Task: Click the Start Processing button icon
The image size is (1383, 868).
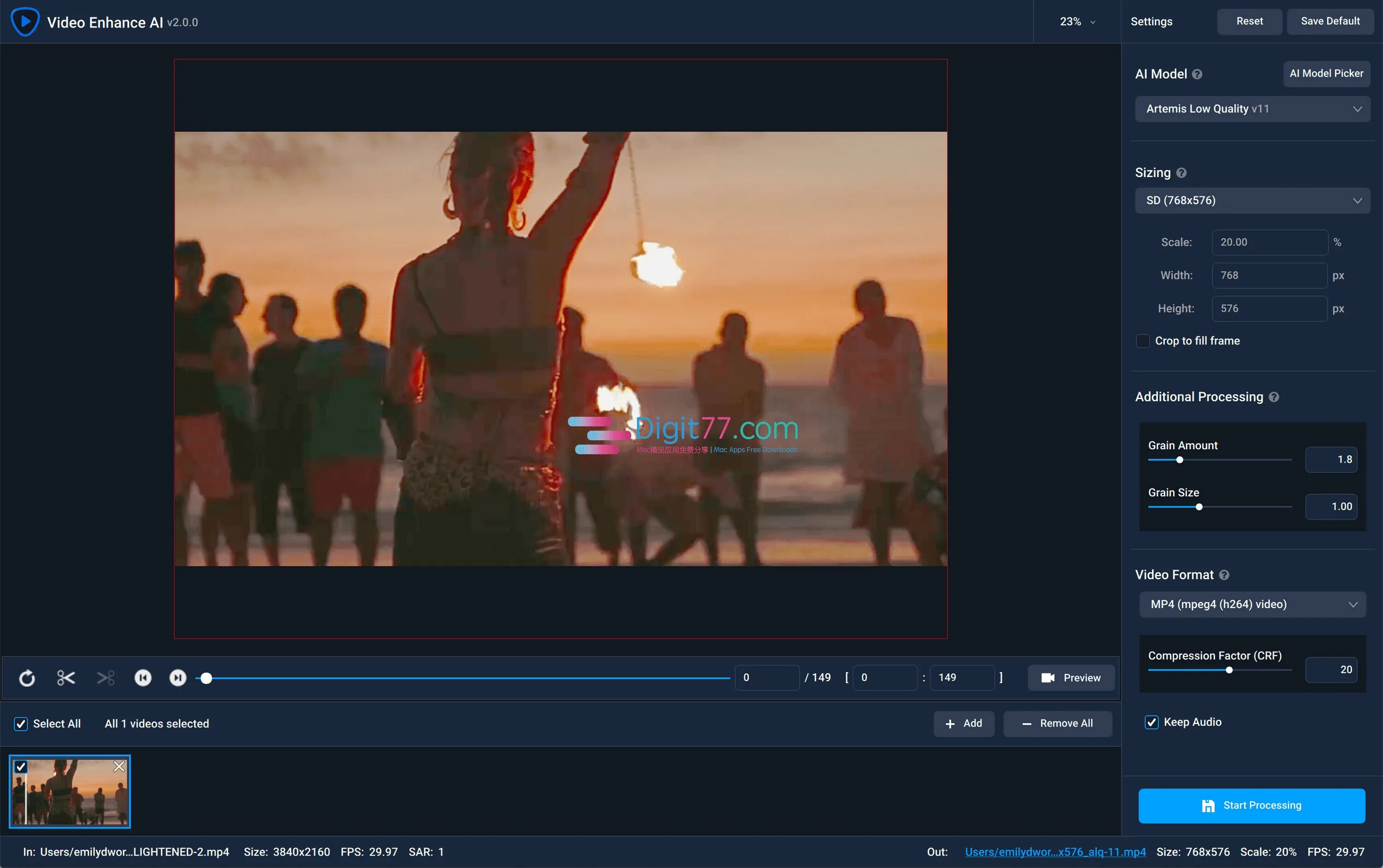Action: [1207, 805]
